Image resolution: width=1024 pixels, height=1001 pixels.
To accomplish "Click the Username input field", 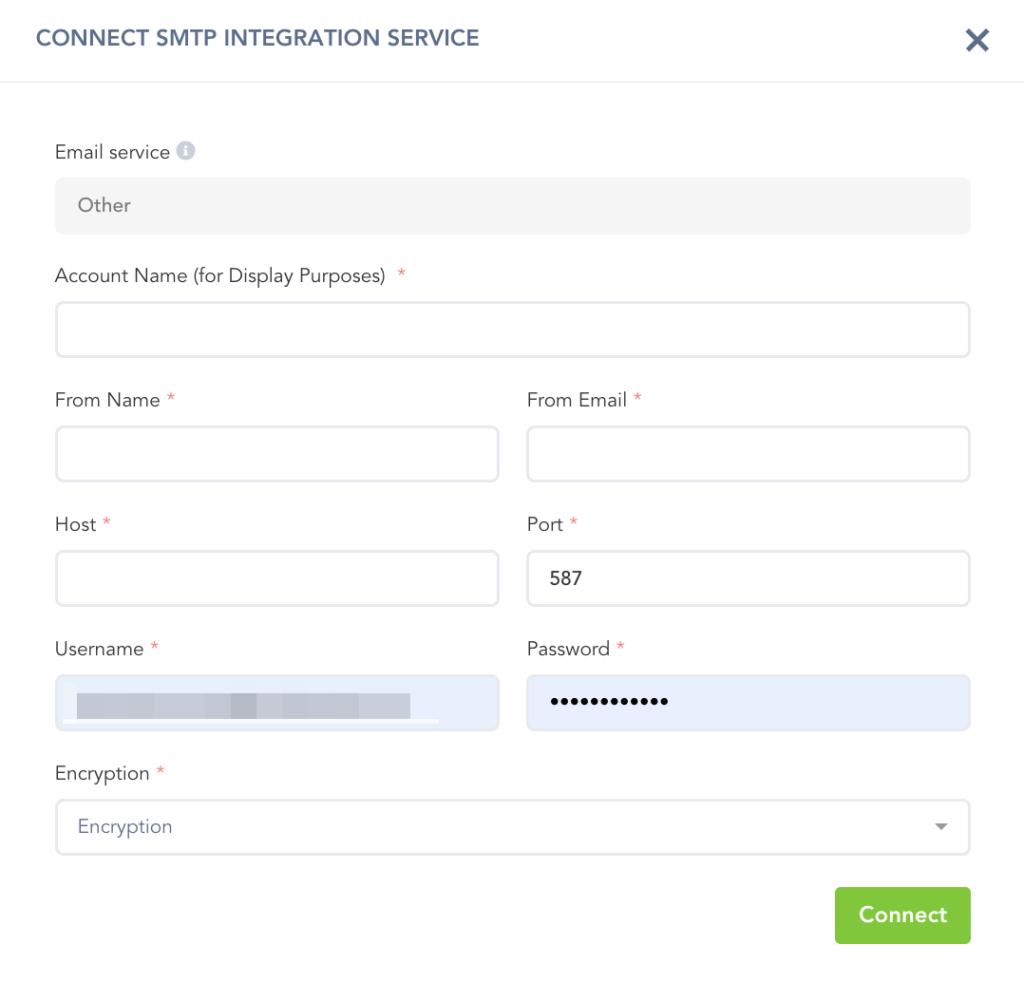I will point(277,703).
